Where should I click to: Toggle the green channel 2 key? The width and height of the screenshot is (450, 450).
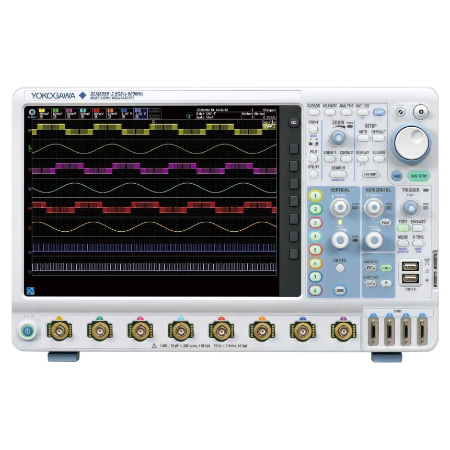click(x=315, y=209)
